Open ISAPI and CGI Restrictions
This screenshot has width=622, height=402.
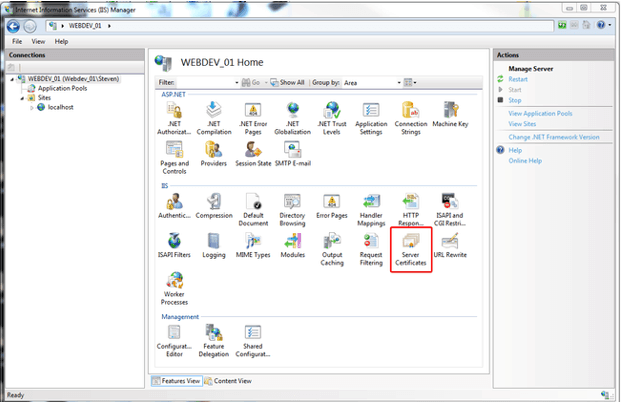tap(450, 210)
